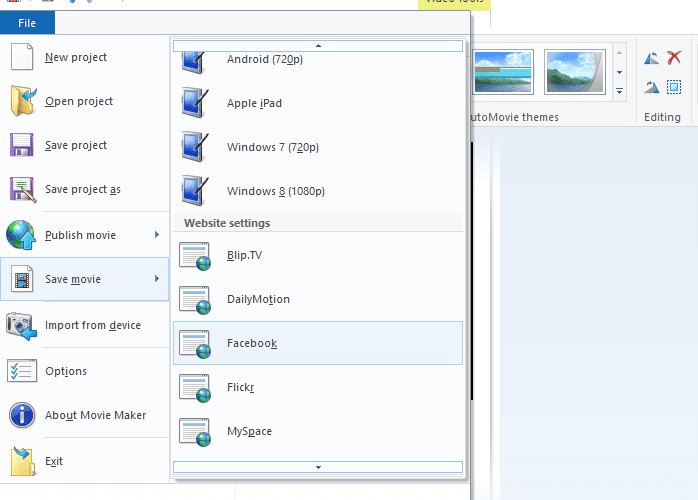Viewport: 698px width, 500px height.
Task: Choose the Save project menu entry
Action: (x=85, y=145)
